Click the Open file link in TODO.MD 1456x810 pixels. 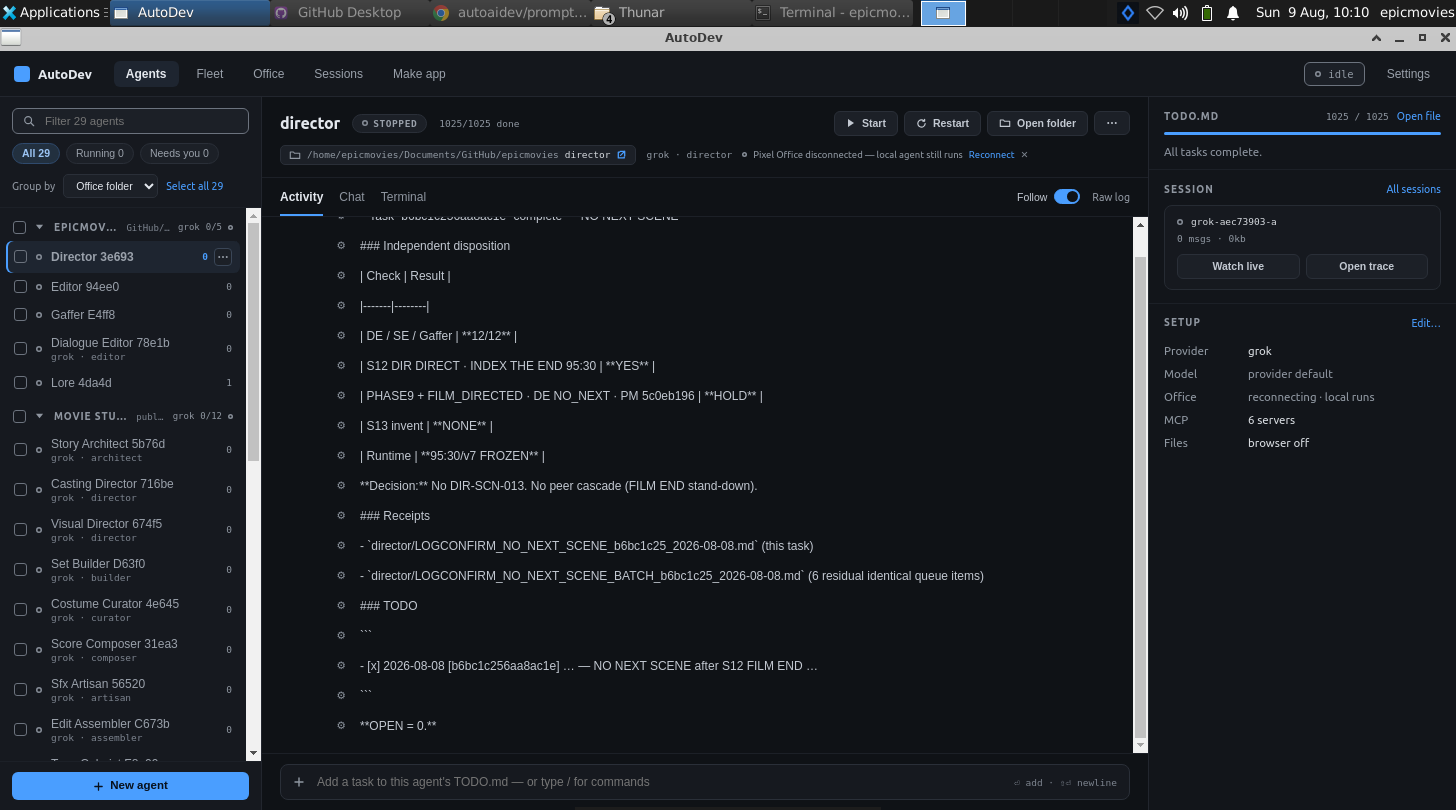coord(1419,116)
